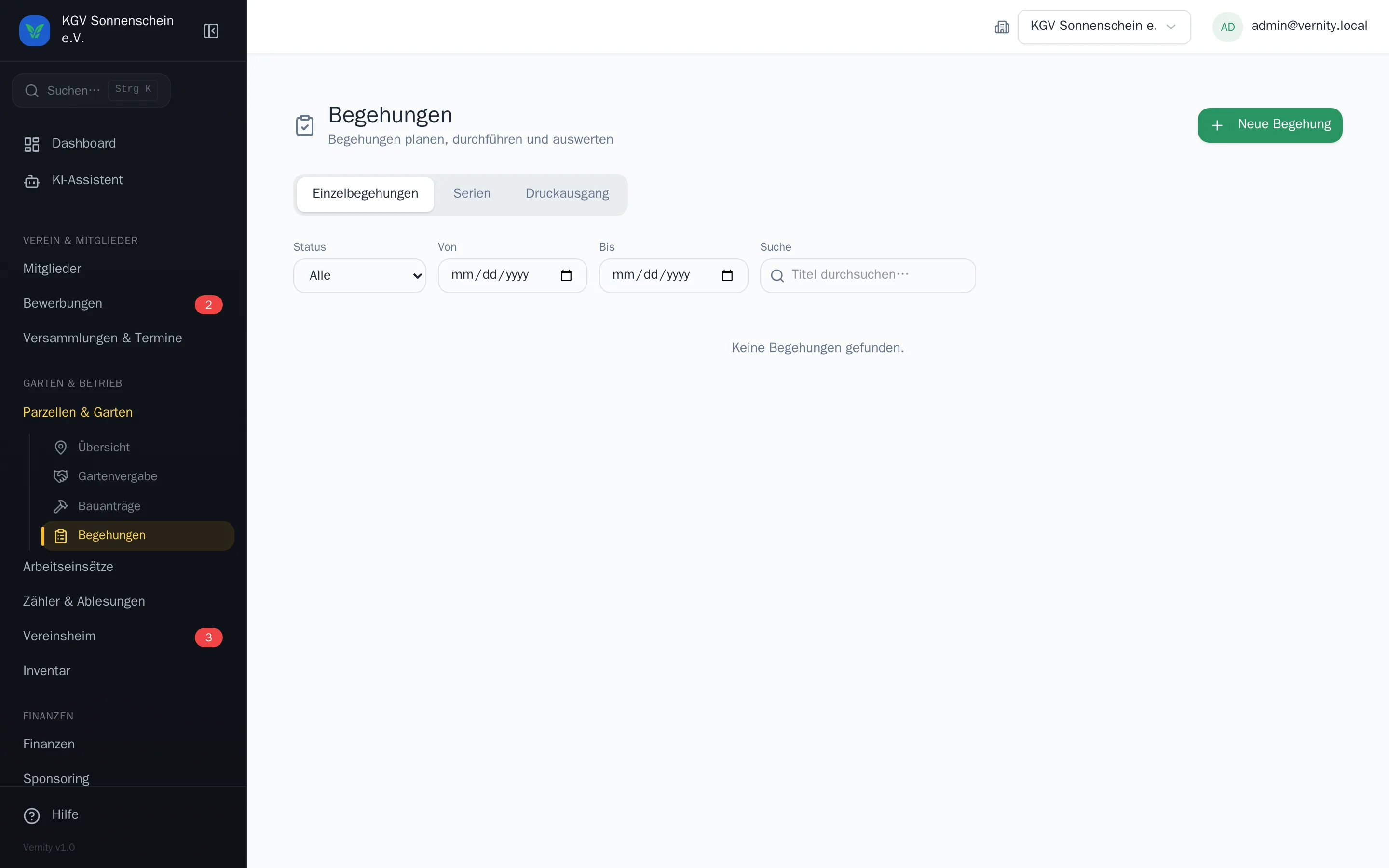
Task: Focus the Bis date input
Action: pos(673,275)
